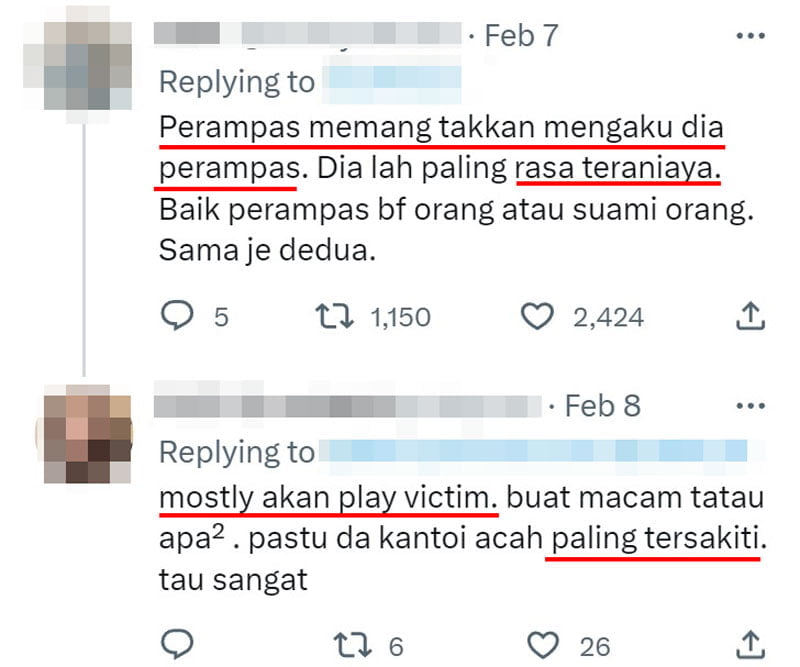The height and width of the screenshot is (667, 800).
Task: Click reply icon on the Feb 8 tweet
Action: pos(177,644)
